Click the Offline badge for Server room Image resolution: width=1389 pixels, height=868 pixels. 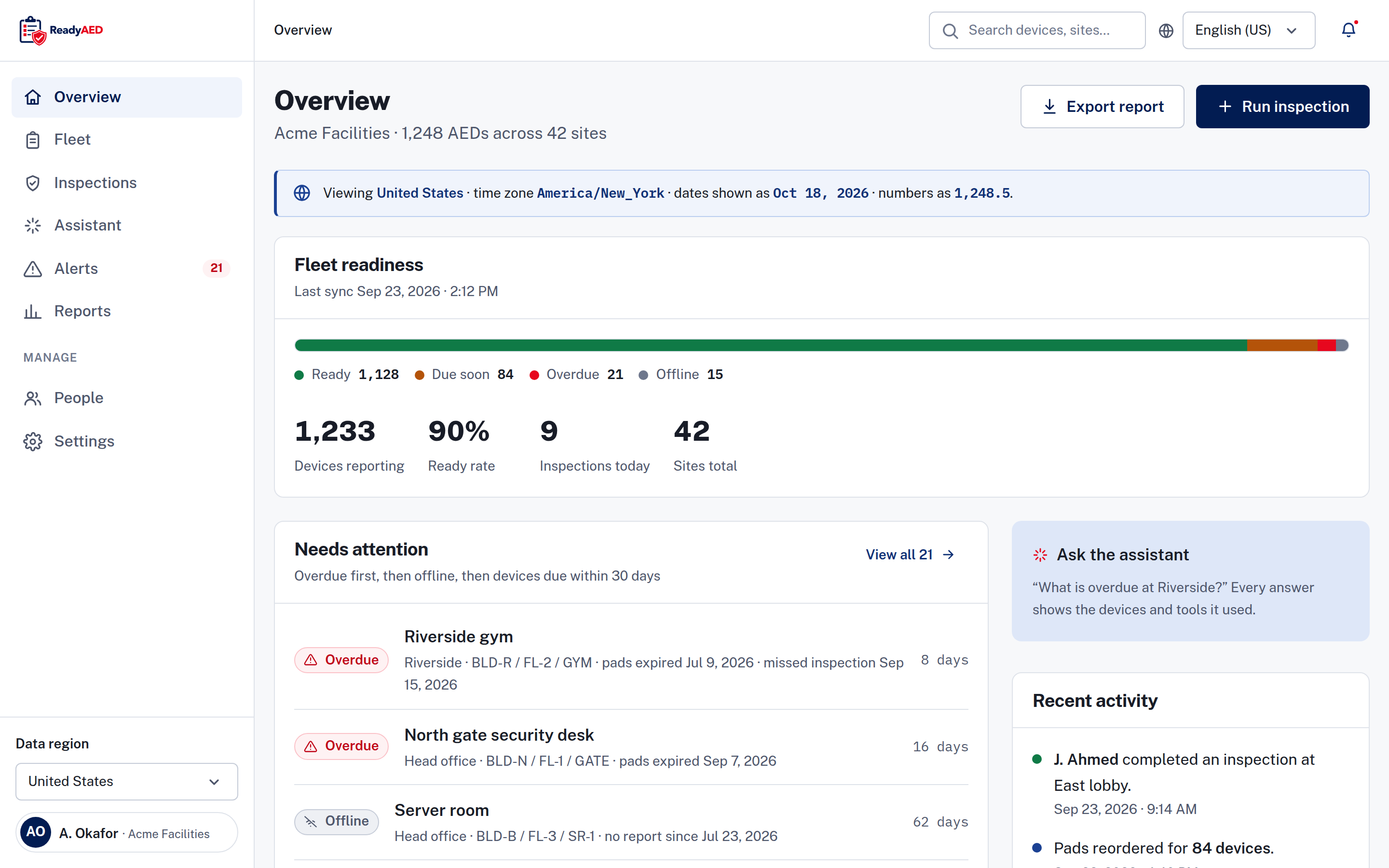click(336, 822)
